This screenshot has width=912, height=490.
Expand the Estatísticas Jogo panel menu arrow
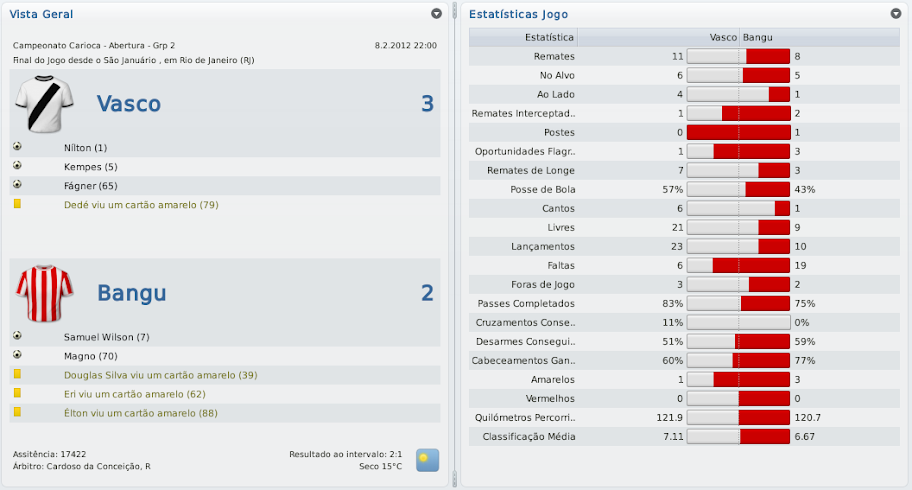click(x=896, y=14)
